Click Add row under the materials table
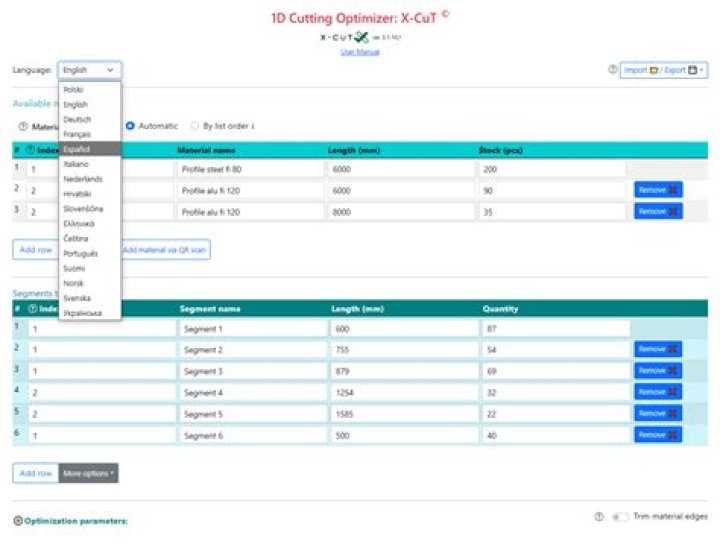The width and height of the screenshot is (720, 547). pyautogui.click(x=35, y=250)
